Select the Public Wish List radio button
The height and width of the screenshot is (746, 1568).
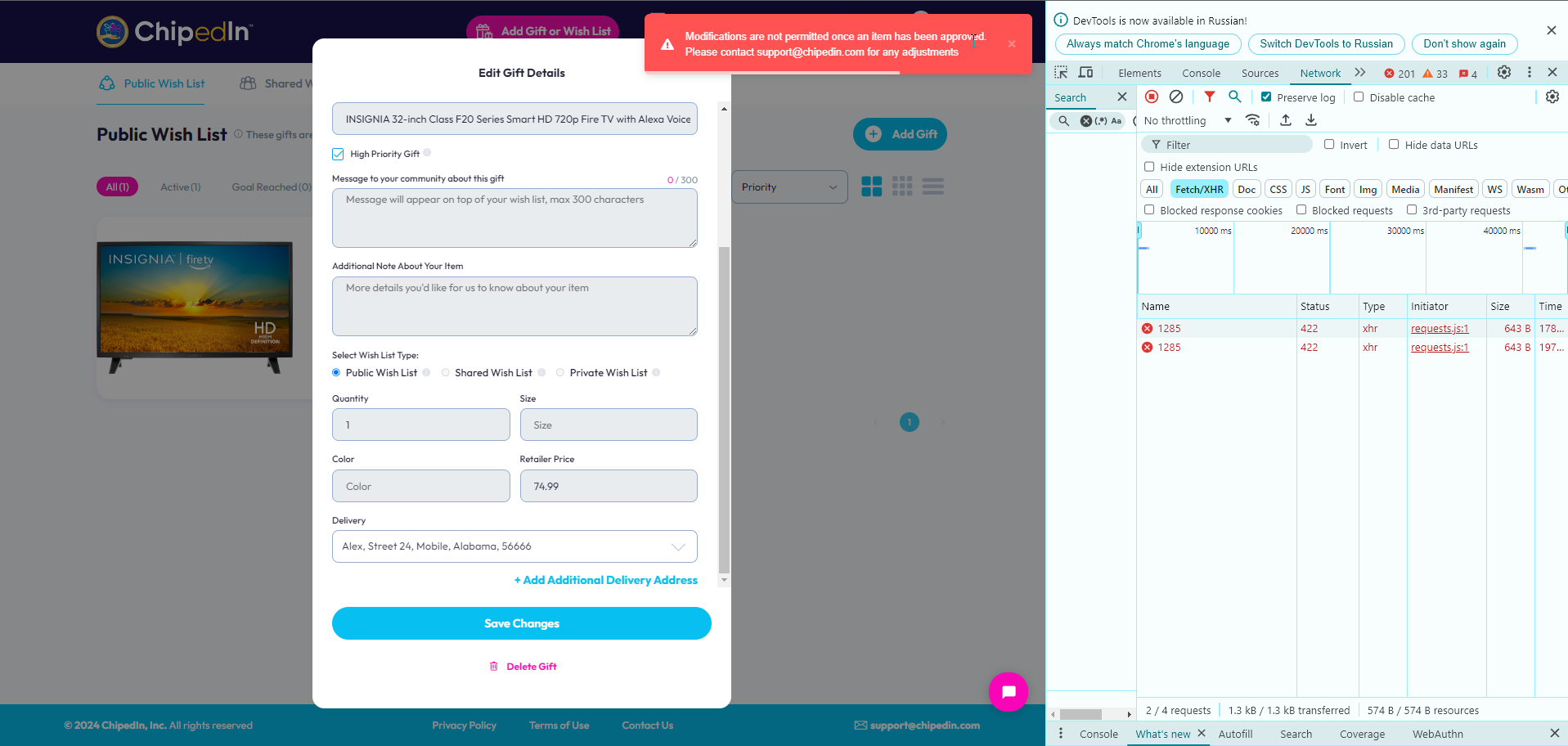click(x=336, y=373)
